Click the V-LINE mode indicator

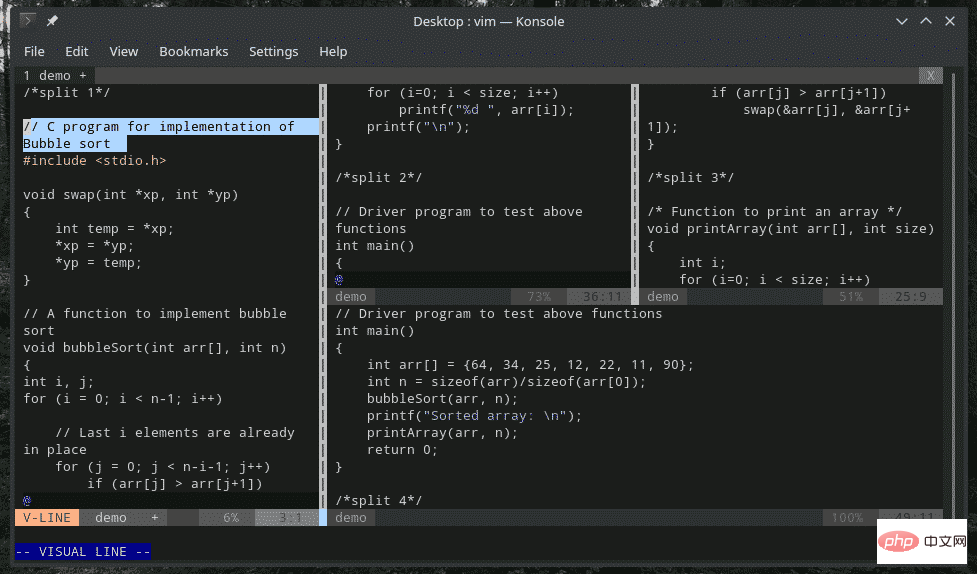point(47,517)
